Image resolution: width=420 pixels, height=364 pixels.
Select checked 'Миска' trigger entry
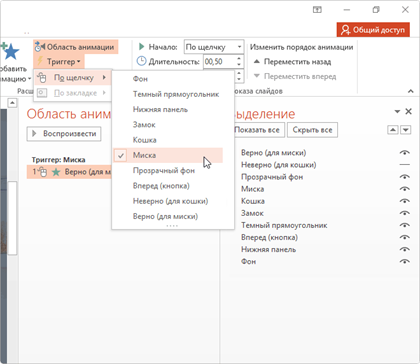168,155
